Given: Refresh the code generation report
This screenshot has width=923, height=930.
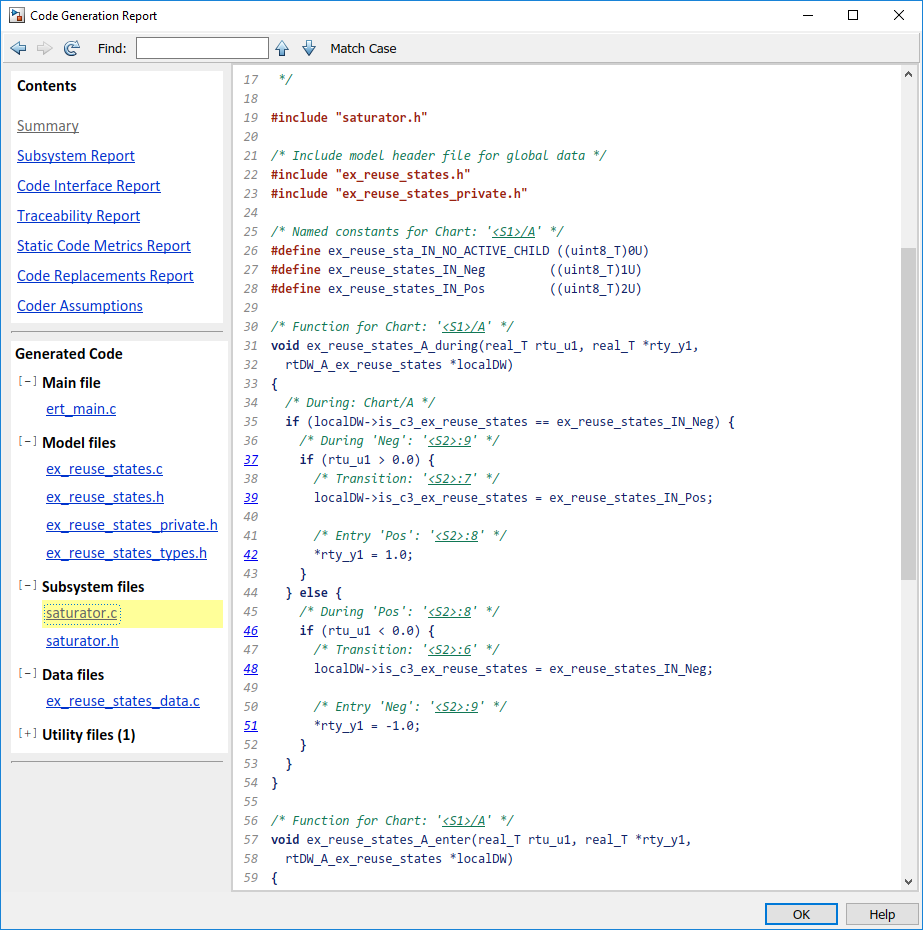Looking at the screenshot, I should 70,48.
